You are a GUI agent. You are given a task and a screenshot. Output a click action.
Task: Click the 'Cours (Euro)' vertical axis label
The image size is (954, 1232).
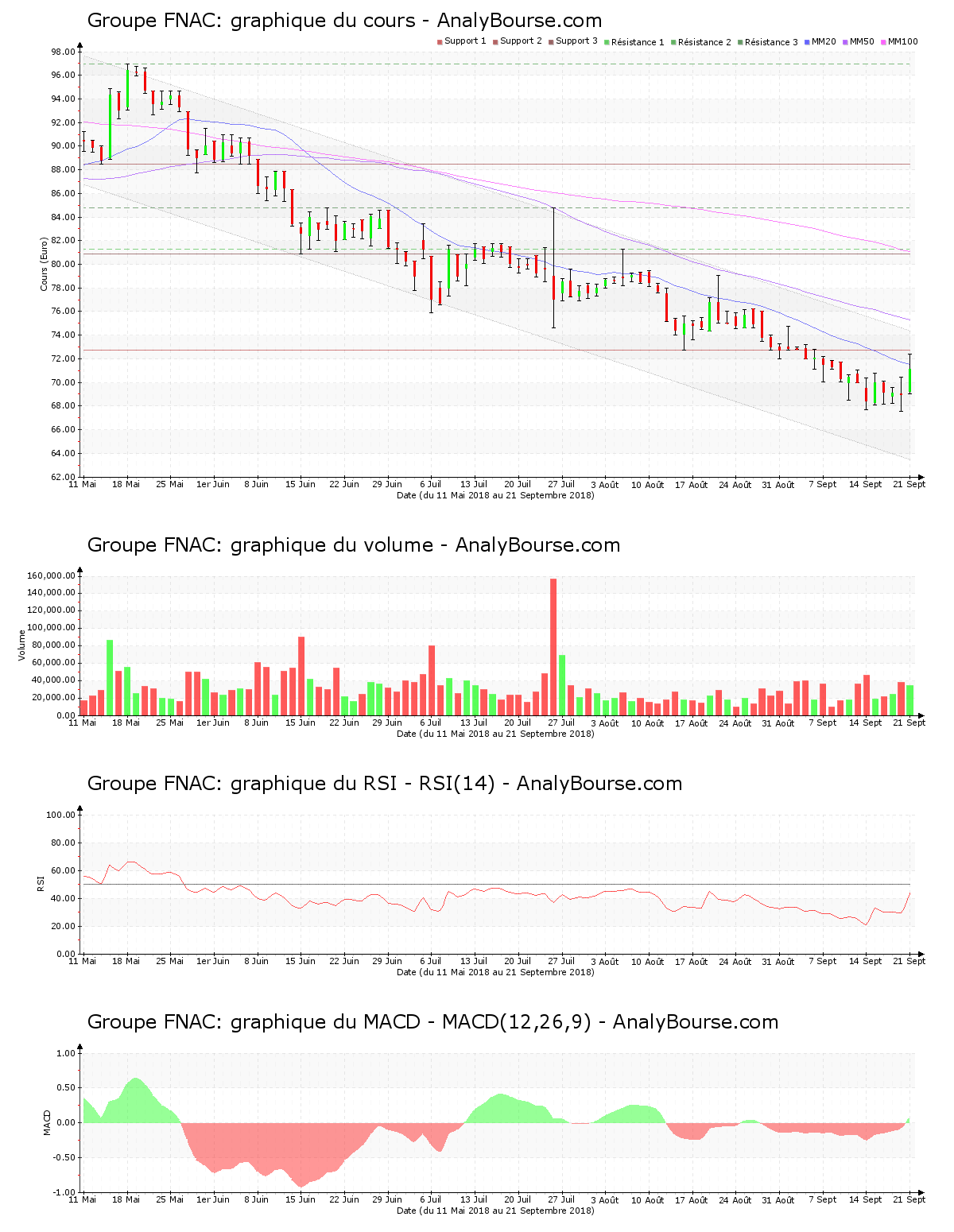(x=45, y=264)
